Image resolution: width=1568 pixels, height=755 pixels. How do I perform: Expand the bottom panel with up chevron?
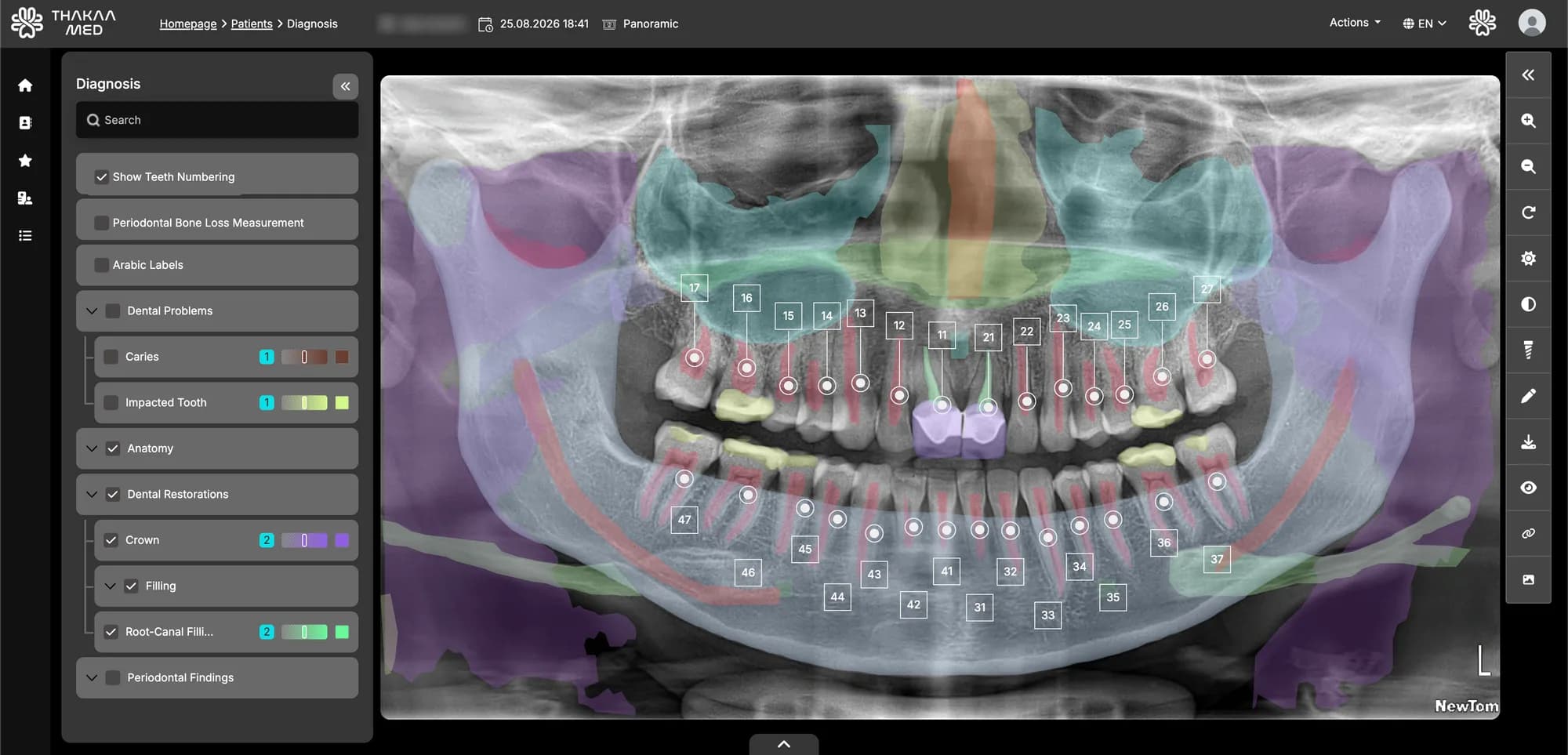click(784, 744)
